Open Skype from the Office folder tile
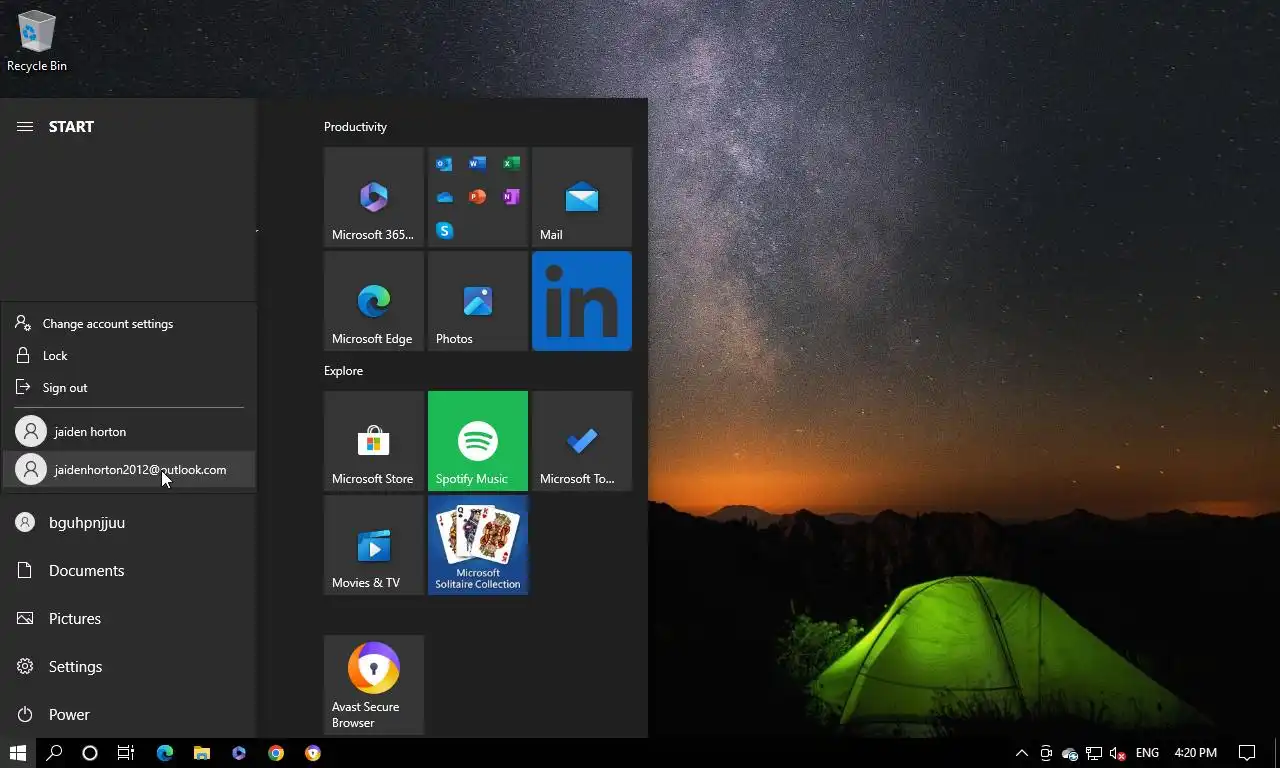The width and height of the screenshot is (1280, 768). click(x=445, y=230)
